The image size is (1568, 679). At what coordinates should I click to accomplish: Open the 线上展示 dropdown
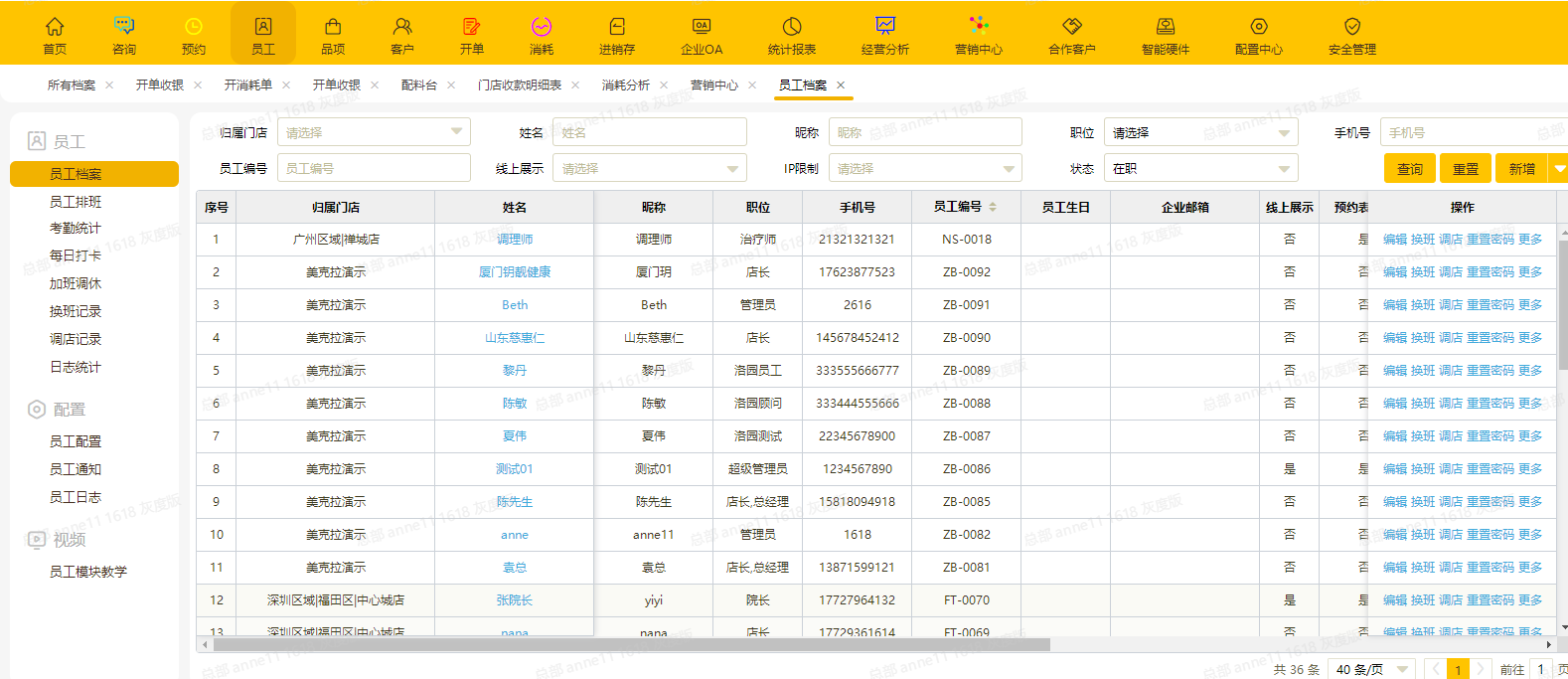pos(650,168)
